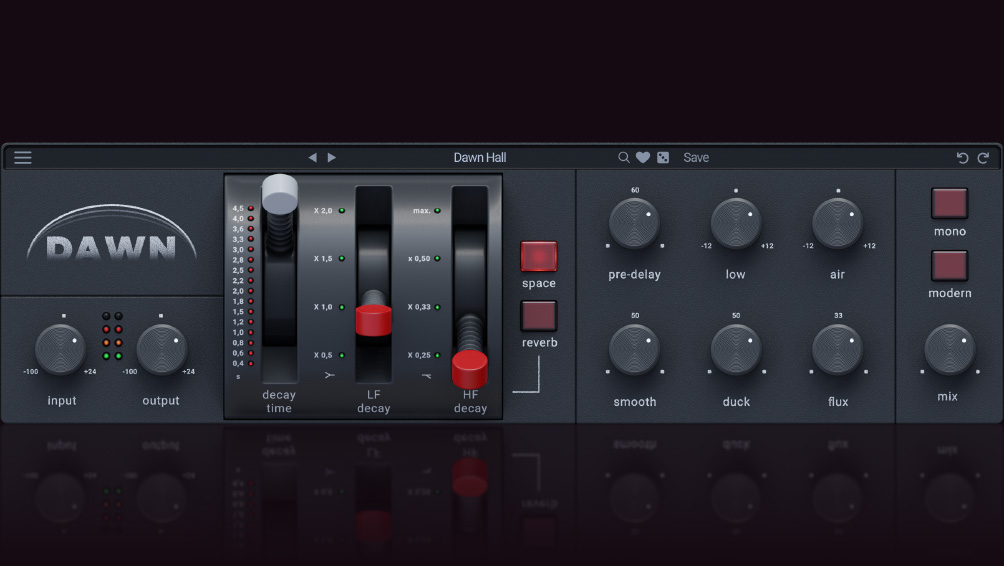The height and width of the screenshot is (566, 1004).
Task: Click the decay time label
Action: click(279, 401)
